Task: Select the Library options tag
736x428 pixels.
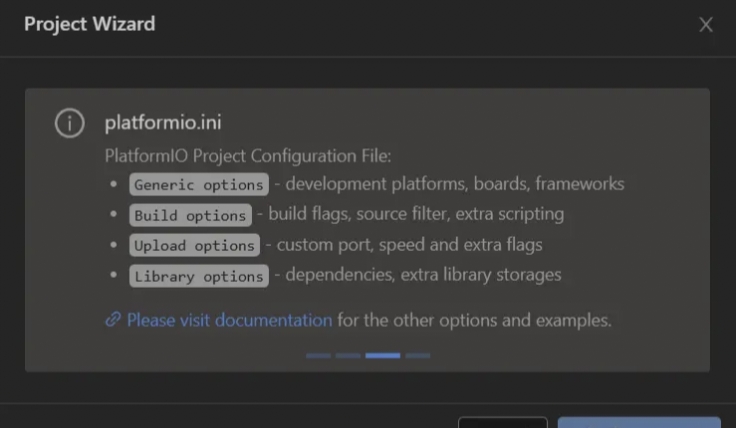Action: pos(199,276)
